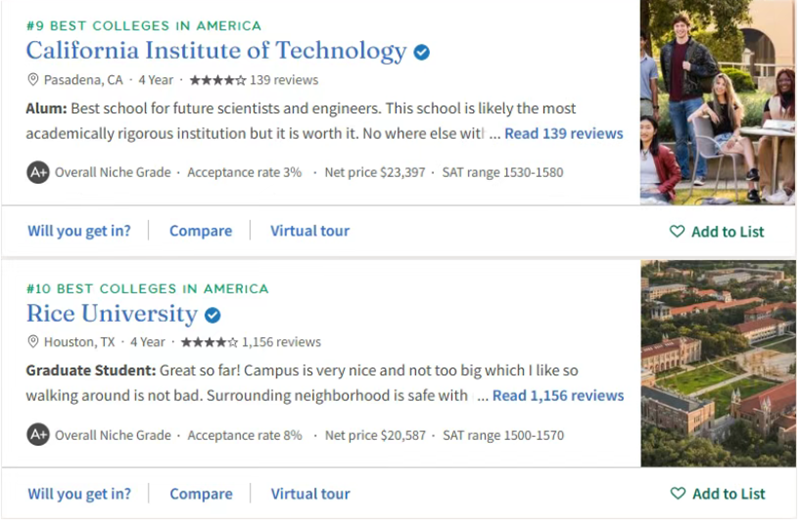This screenshot has width=800, height=523.
Task: Open the Rice University aerial campus photo
Action: tap(717, 364)
